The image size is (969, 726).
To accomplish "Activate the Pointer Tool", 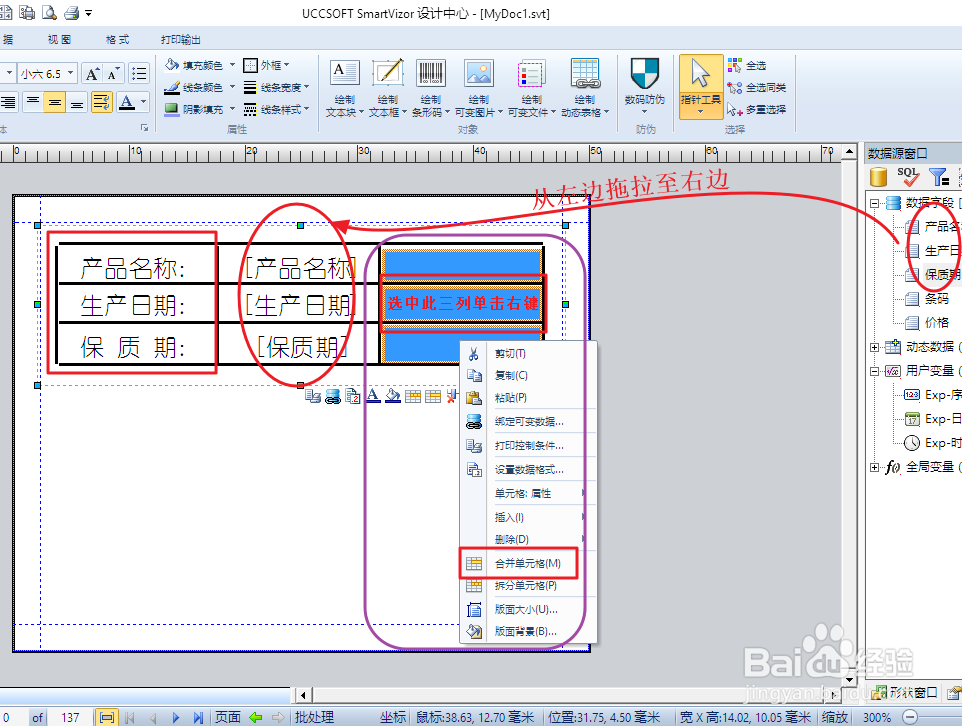I will click(701, 87).
